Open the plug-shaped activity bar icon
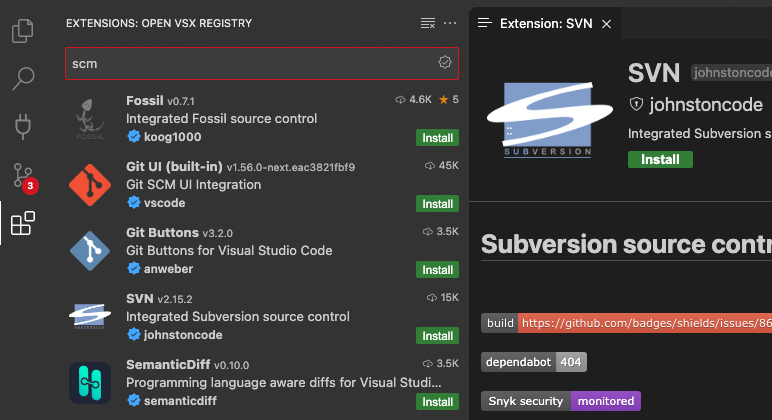This screenshot has width=772, height=420. (23, 127)
